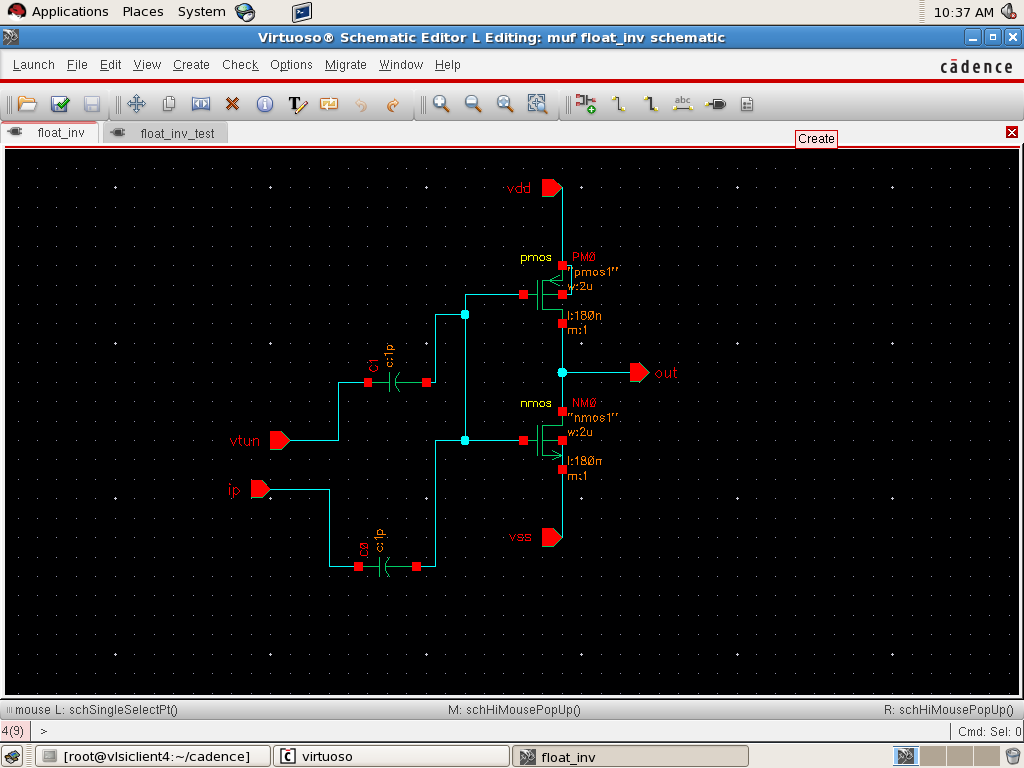
Task: Open the Check menu
Action: click(x=240, y=65)
